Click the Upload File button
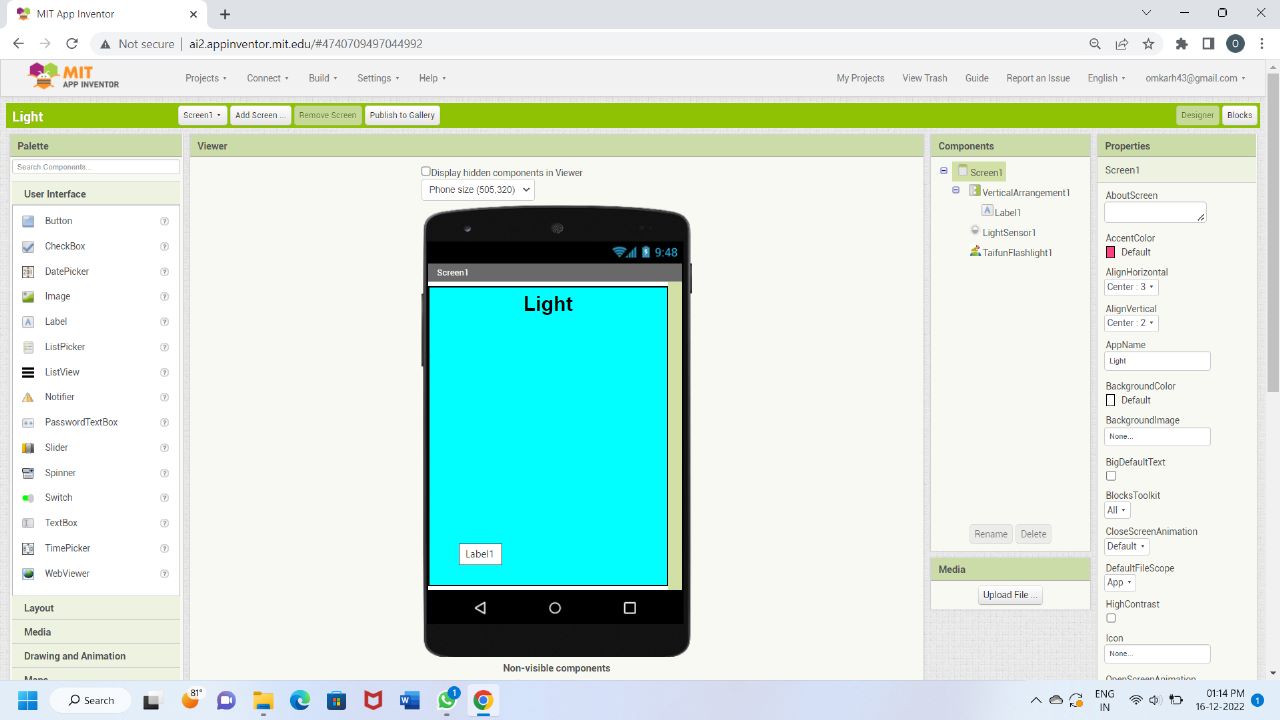The image size is (1280, 720). tap(1010, 595)
